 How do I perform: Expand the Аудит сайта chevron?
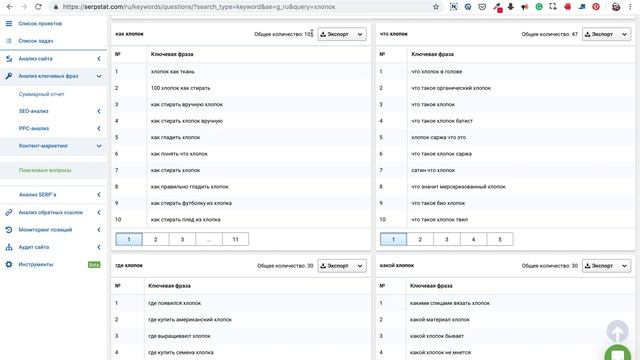(99, 247)
